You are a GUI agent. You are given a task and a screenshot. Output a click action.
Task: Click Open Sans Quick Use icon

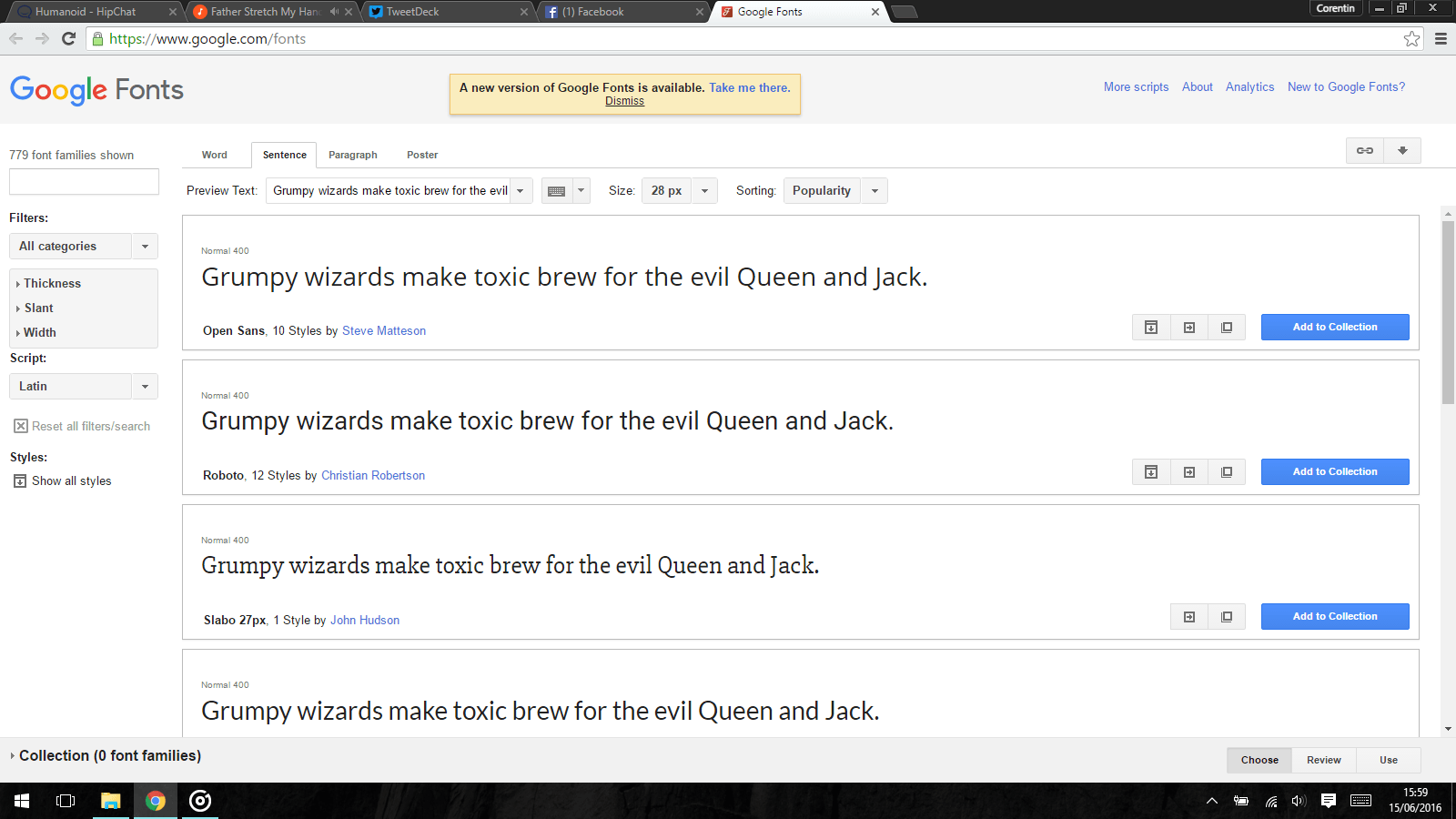pyautogui.click(x=1188, y=328)
